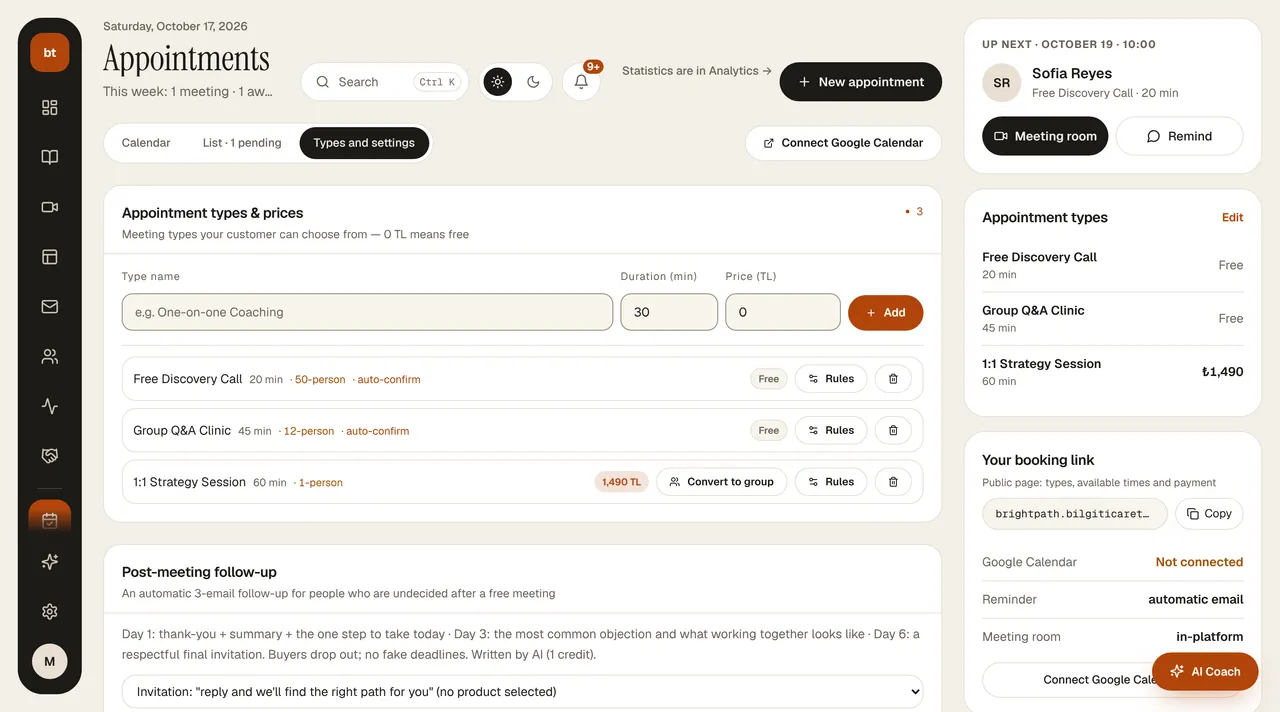The width and height of the screenshot is (1280, 712).
Task: Open the 'M' user avatar
Action: pyautogui.click(x=50, y=661)
